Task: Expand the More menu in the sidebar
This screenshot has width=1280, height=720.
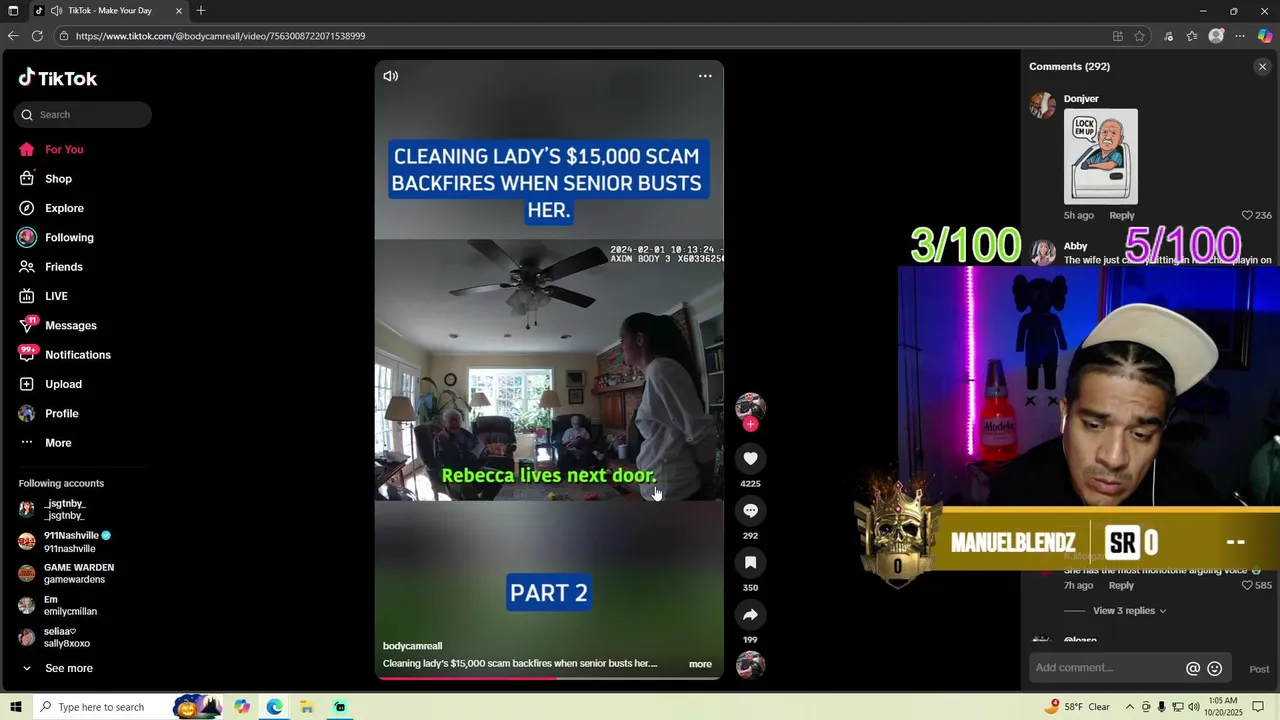Action: point(58,443)
